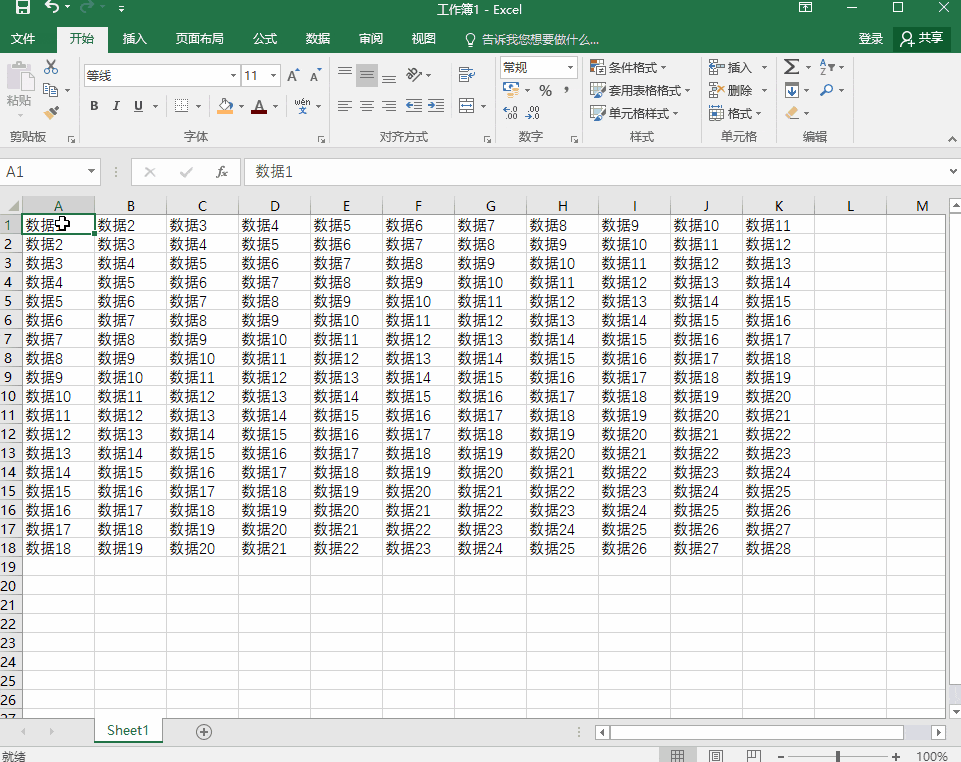Toggle Align Left horizontal alignment
The image size is (961, 762).
345,106
